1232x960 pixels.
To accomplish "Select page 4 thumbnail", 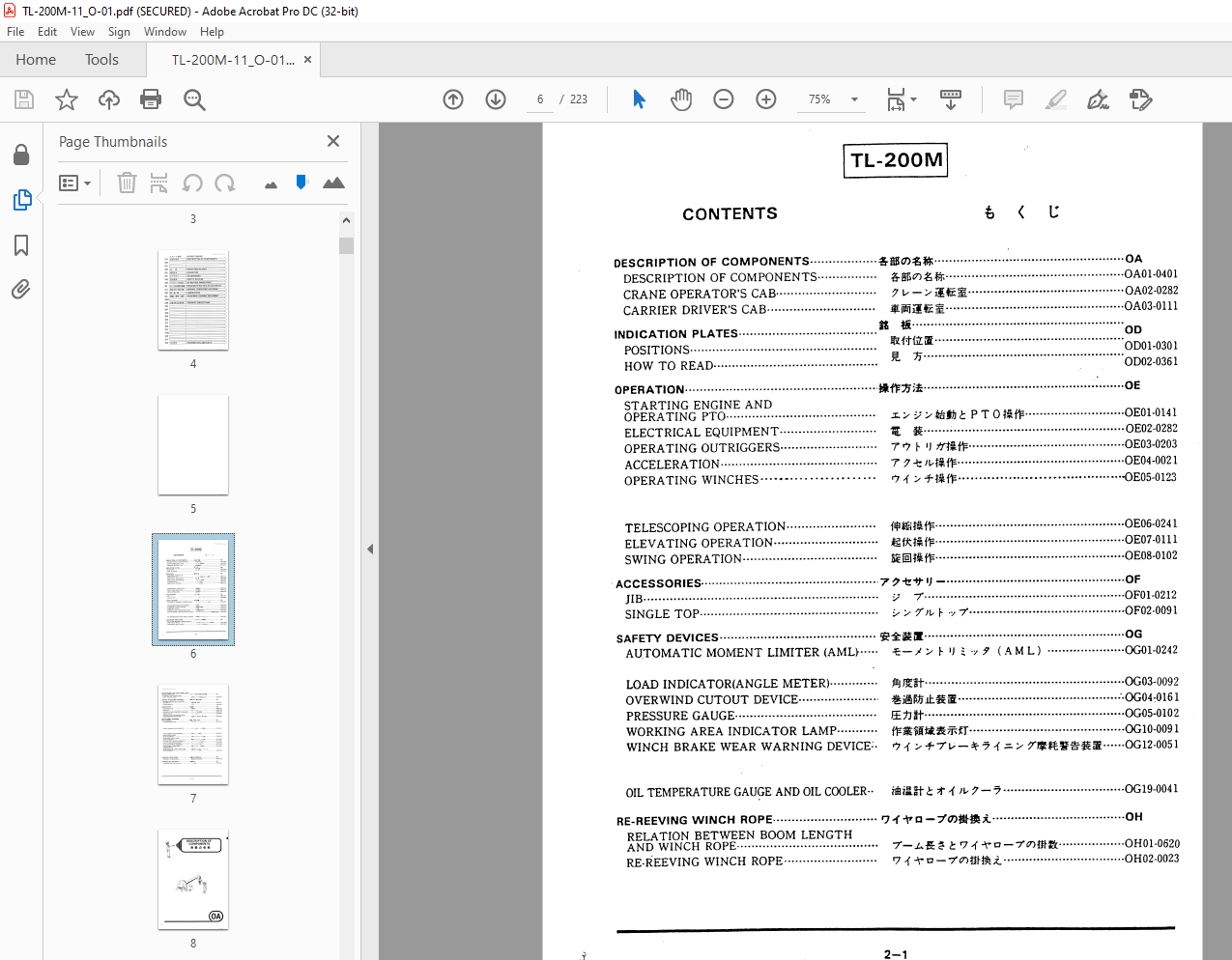I will pyautogui.click(x=193, y=300).
